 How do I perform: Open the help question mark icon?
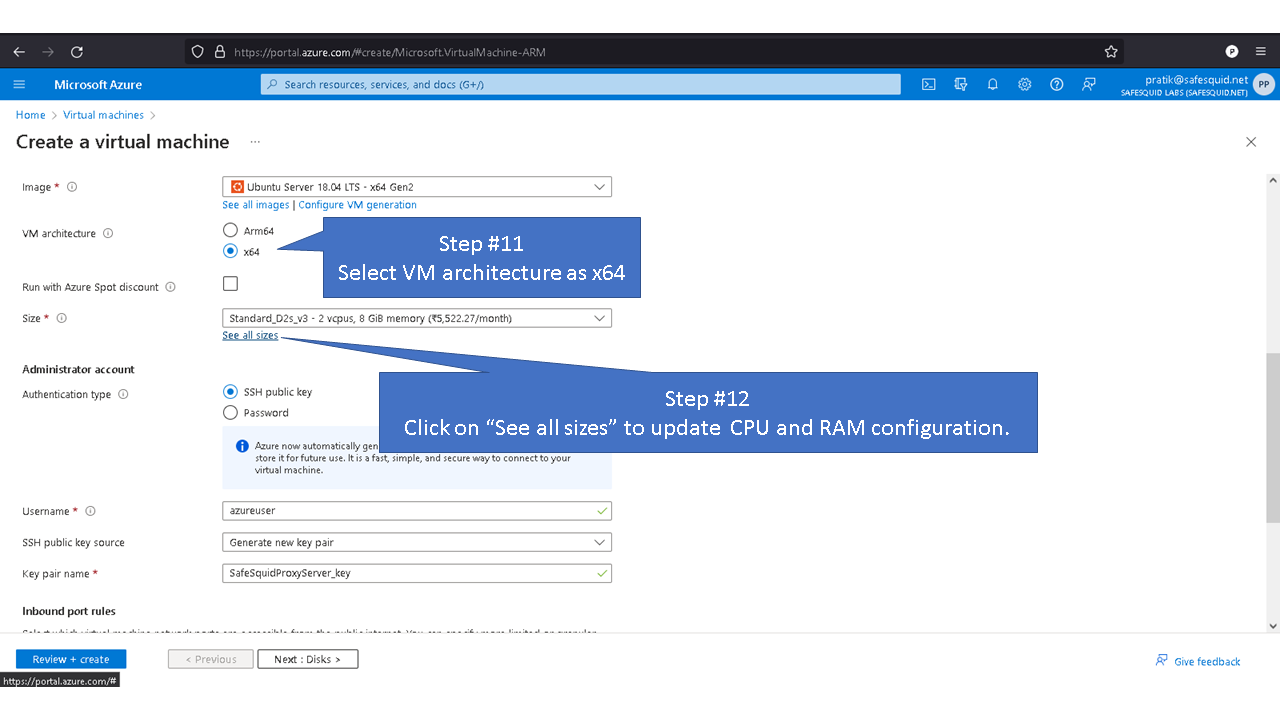coord(1057,85)
